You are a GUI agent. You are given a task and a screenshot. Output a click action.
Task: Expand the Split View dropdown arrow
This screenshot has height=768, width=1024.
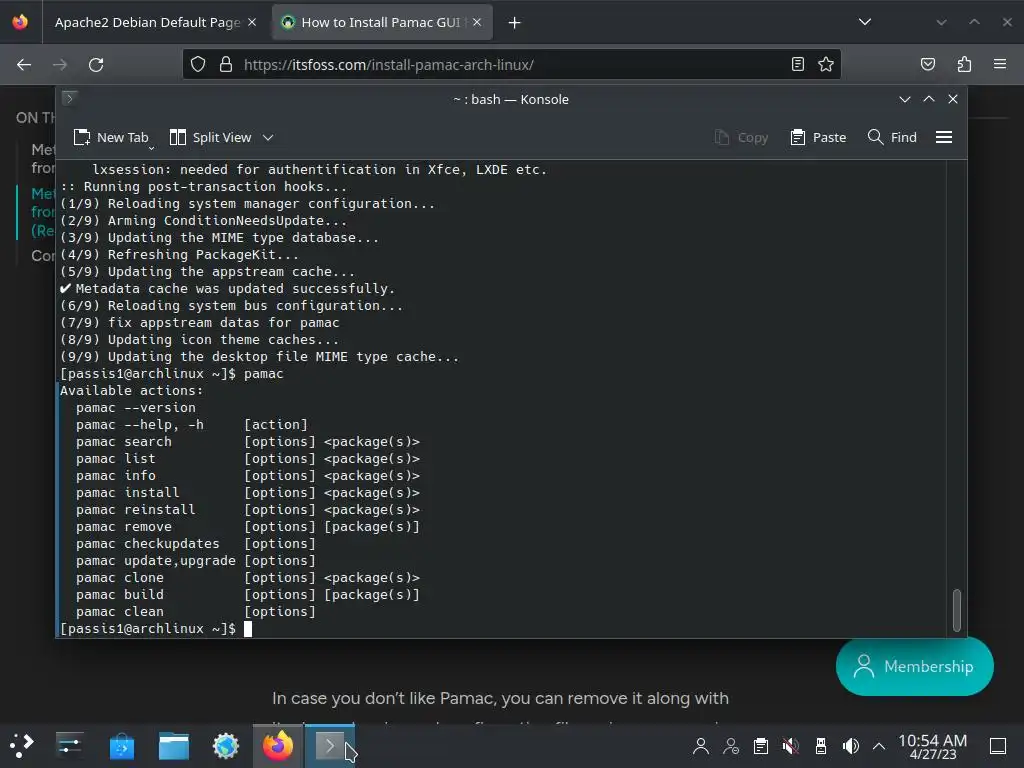268,138
